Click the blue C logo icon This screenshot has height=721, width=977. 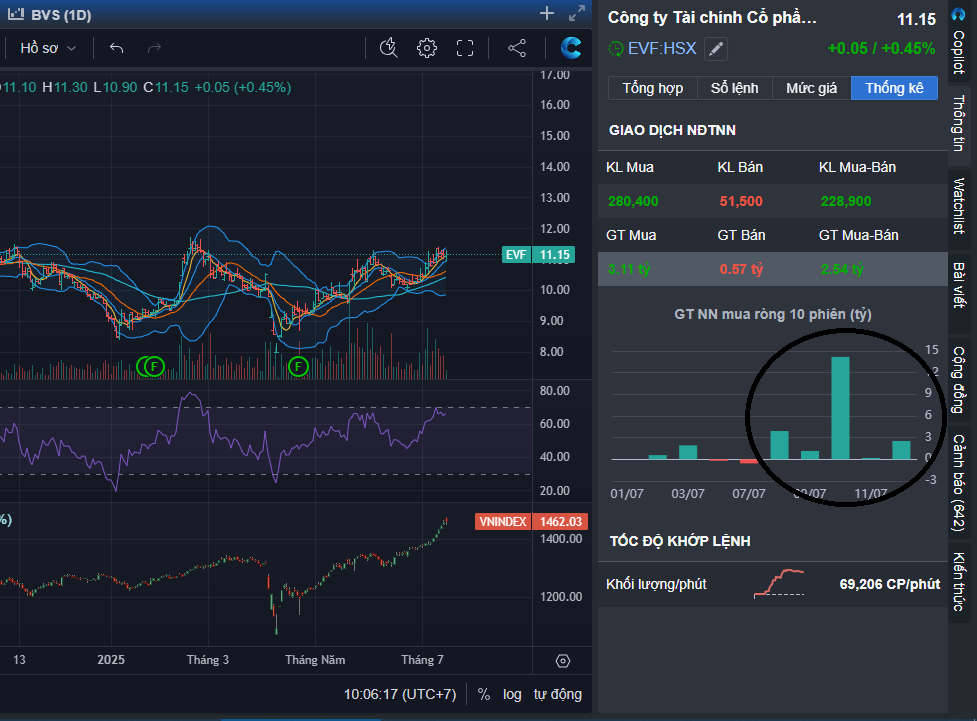[571, 48]
